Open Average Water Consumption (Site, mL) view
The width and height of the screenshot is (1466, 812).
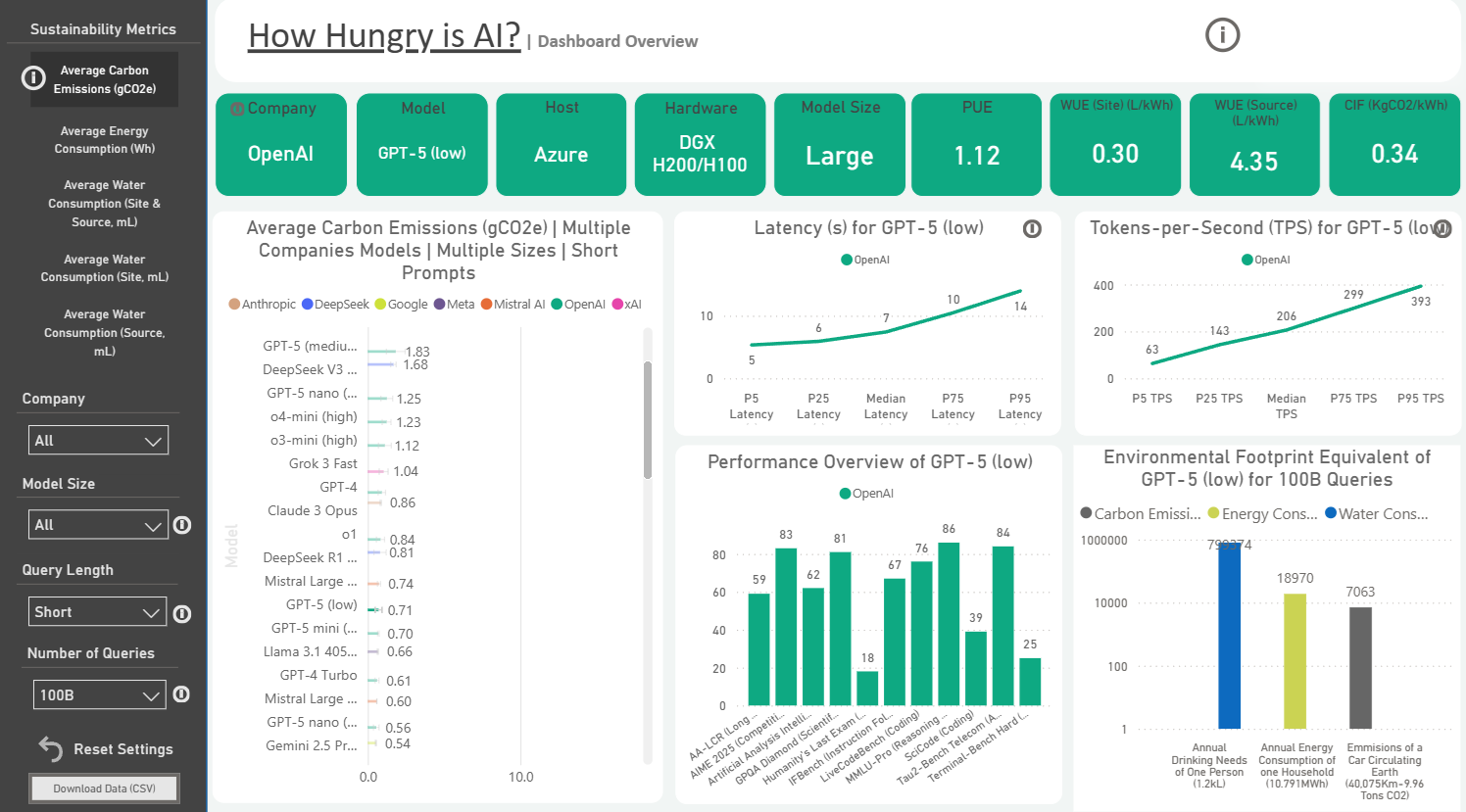pyautogui.click(x=104, y=268)
